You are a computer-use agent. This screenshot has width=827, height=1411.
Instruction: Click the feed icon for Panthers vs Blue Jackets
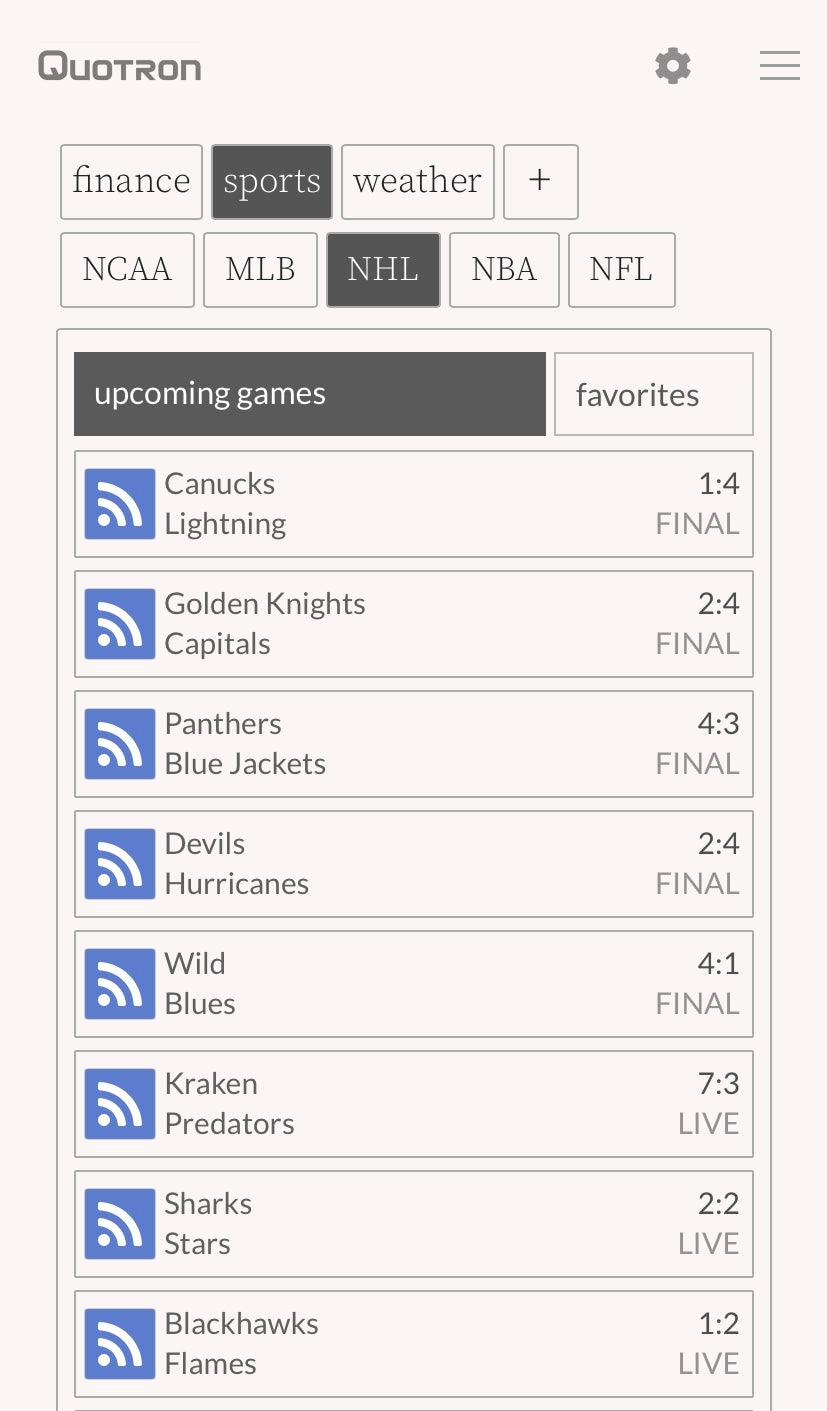tap(120, 744)
